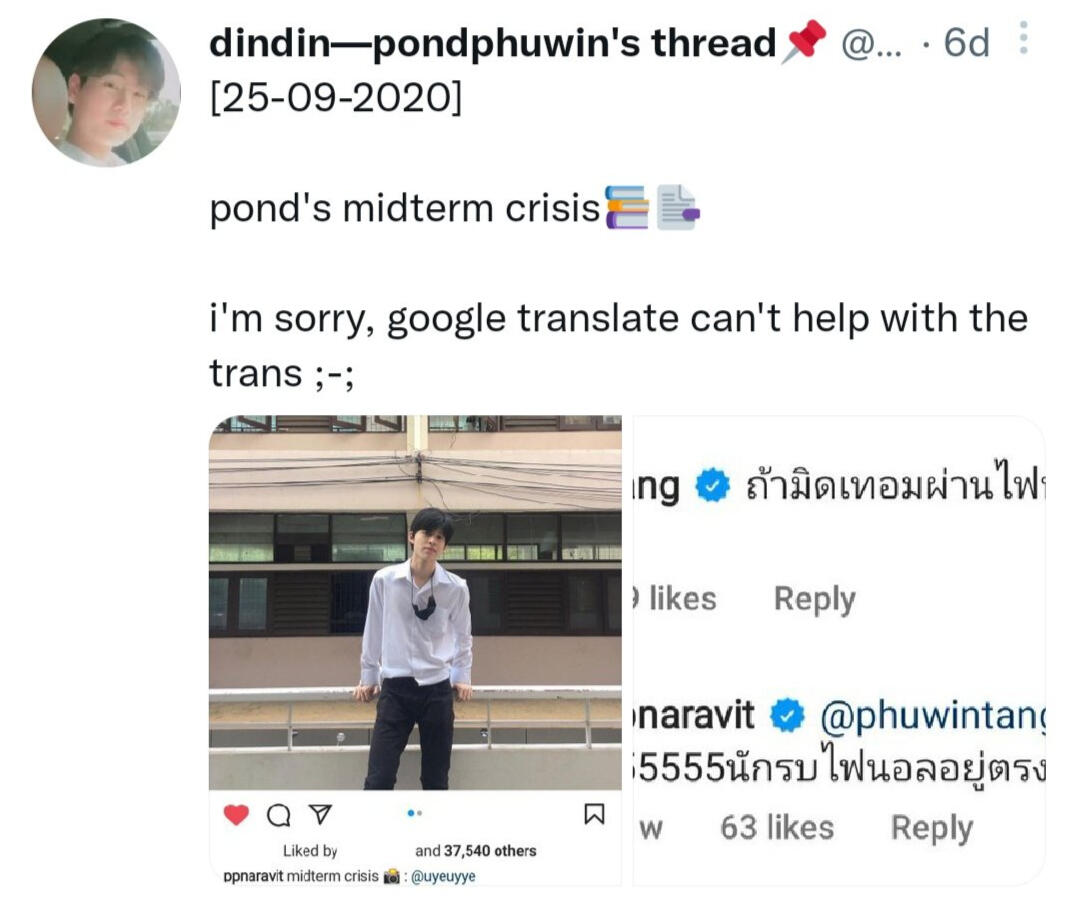Open the dindin—pondphuwin's thread display name
1078x898 pixels.
point(493,43)
